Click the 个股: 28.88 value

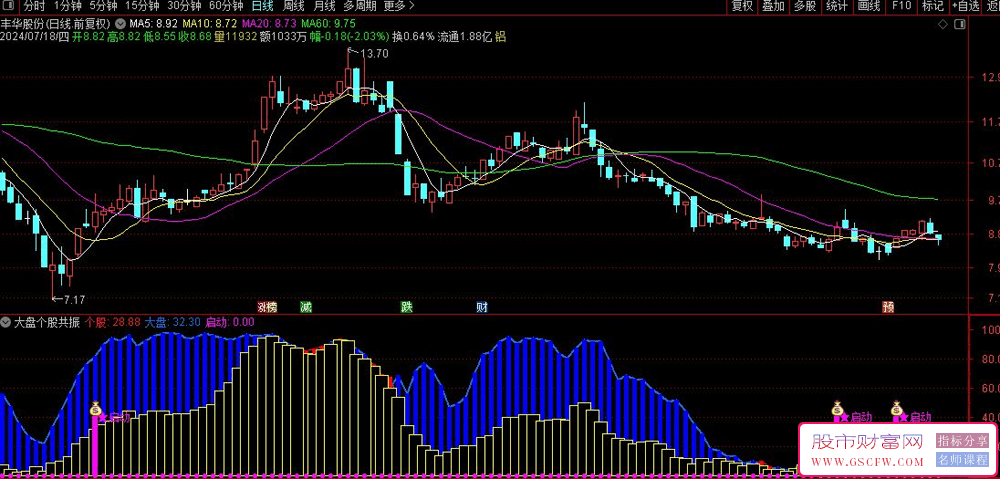[x=113, y=322]
